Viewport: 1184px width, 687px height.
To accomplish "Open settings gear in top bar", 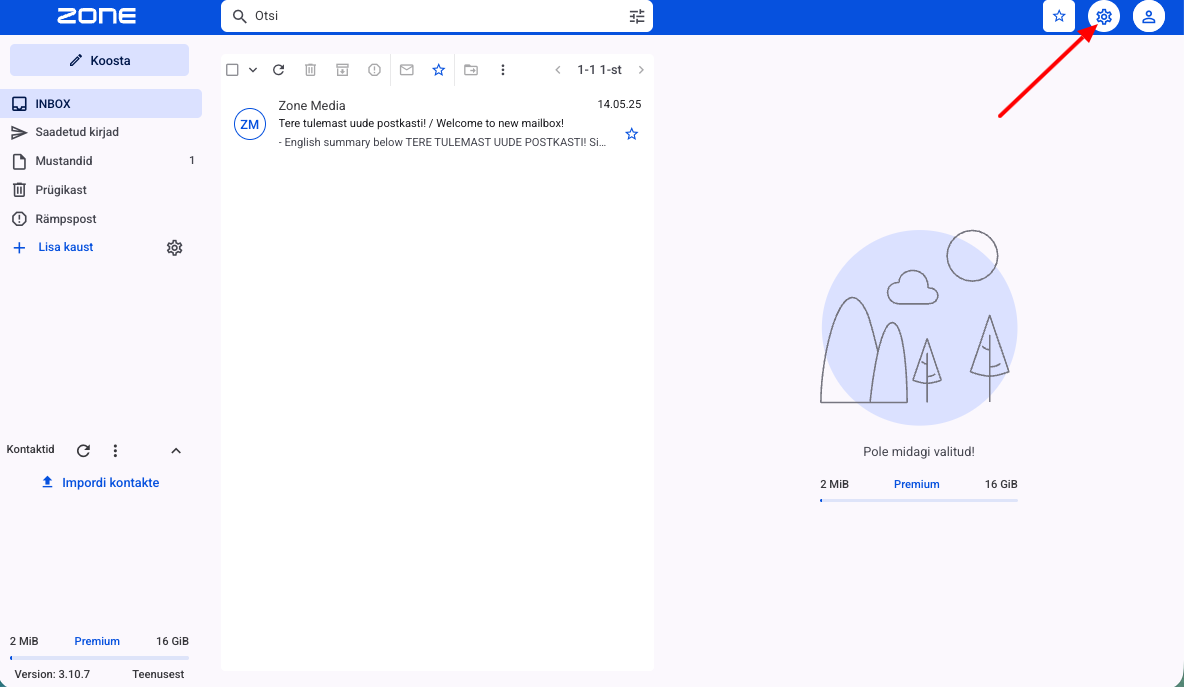I will pyautogui.click(x=1103, y=17).
